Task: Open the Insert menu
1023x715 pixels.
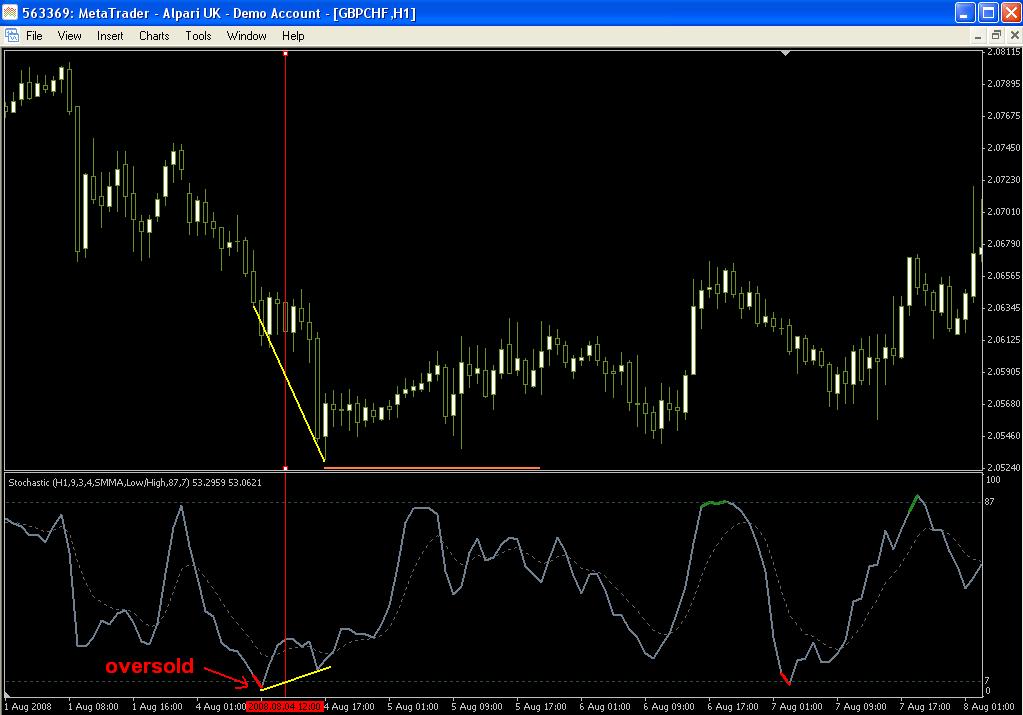Action: point(110,35)
